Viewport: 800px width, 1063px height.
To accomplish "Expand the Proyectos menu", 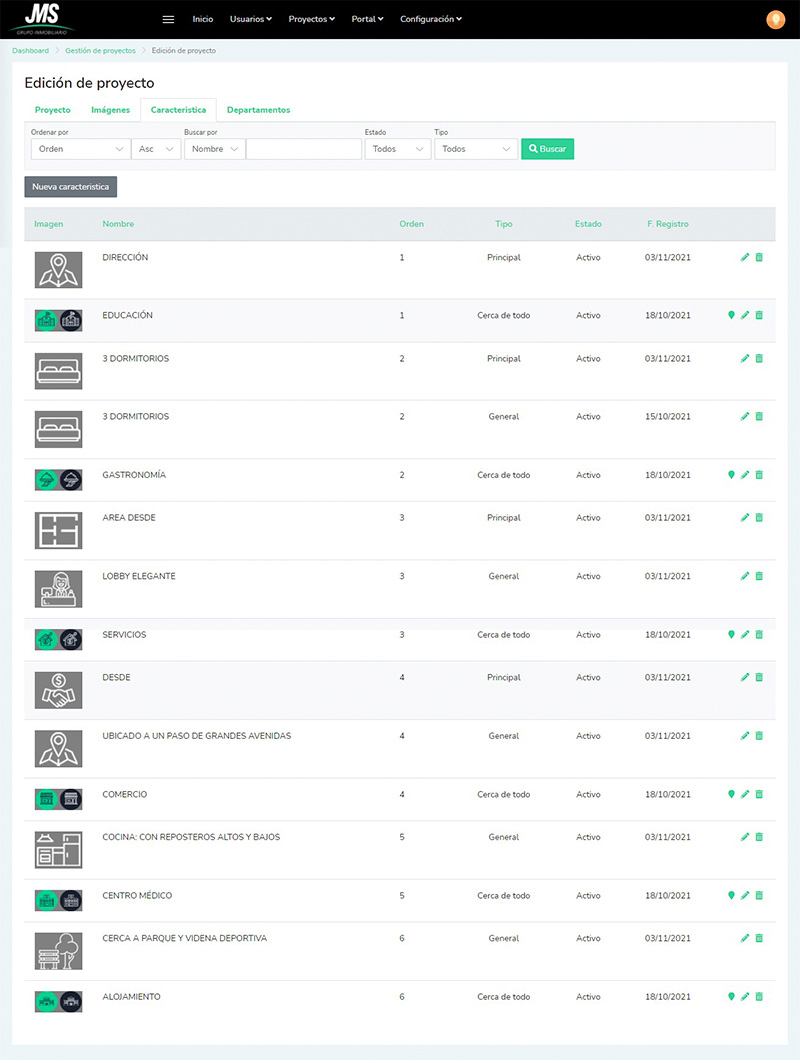I will [311, 20].
